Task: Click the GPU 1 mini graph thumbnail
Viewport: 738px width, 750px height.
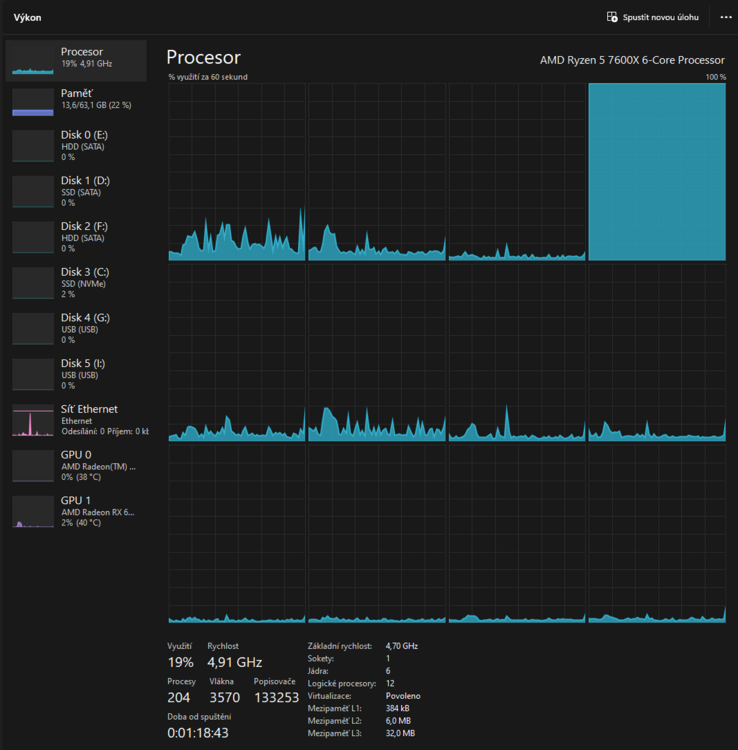Action: point(33,512)
